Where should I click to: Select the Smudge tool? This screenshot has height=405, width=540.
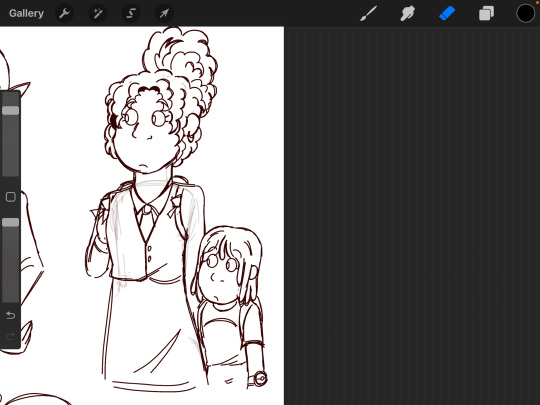pos(407,14)
